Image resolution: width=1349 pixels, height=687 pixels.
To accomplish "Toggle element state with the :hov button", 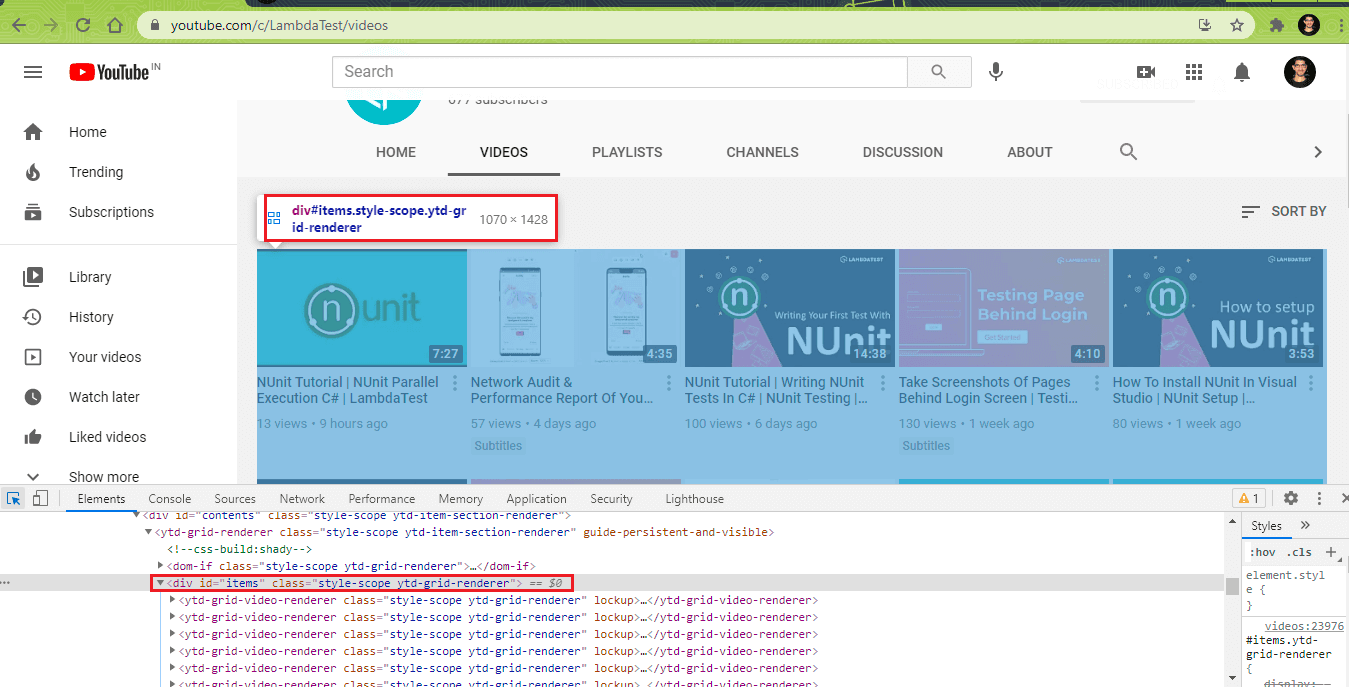I will 1262,551.
